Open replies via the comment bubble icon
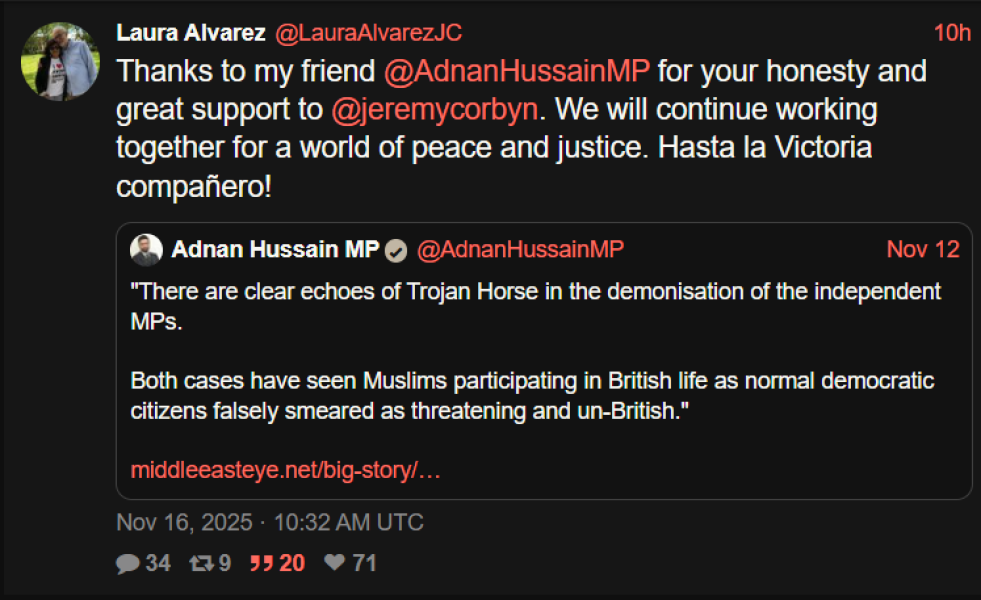The image size is (981, 600). coord(128,563)
